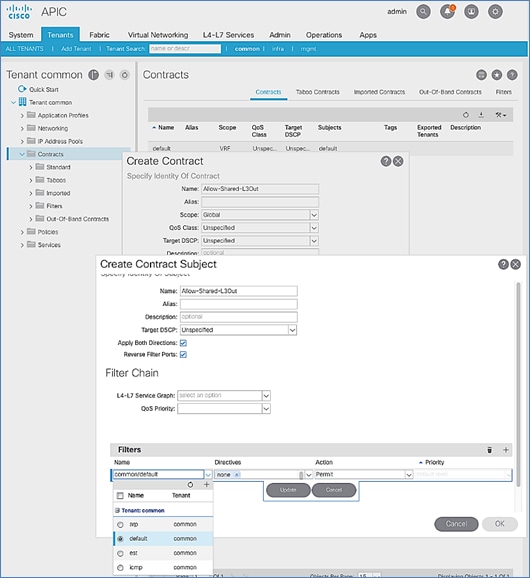The image size is (530, 578).
Task: Open the settings gear in header
Action: [495, 12]
